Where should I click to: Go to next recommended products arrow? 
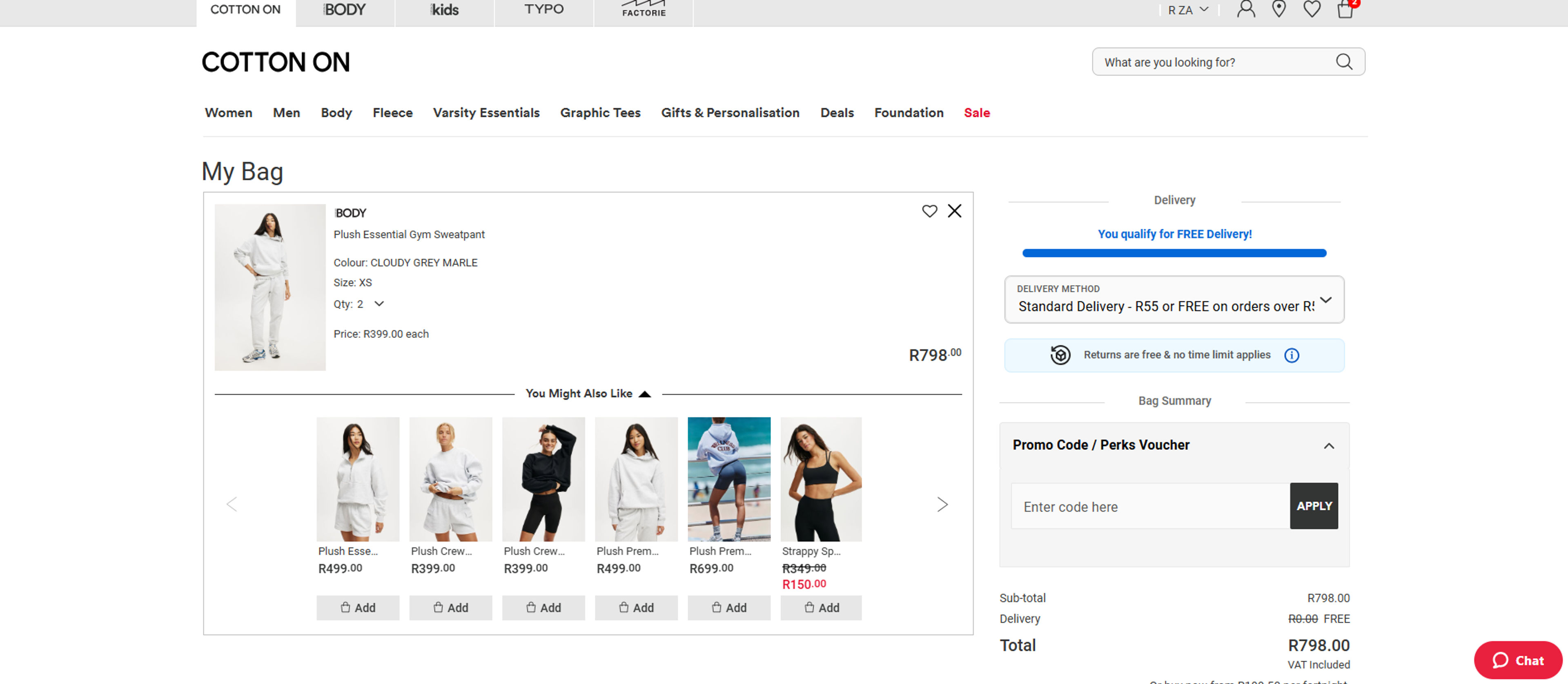(942, 504)
